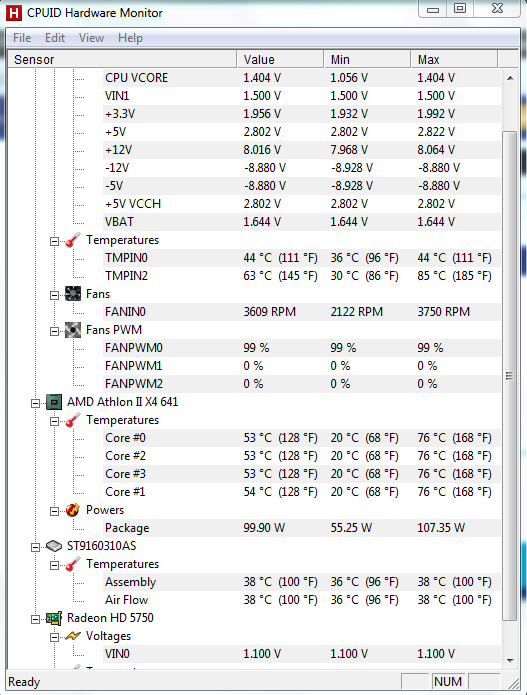Click the scrollbar up arrow
The height and width of the screenshot is (695, 527).
(510, 78)
